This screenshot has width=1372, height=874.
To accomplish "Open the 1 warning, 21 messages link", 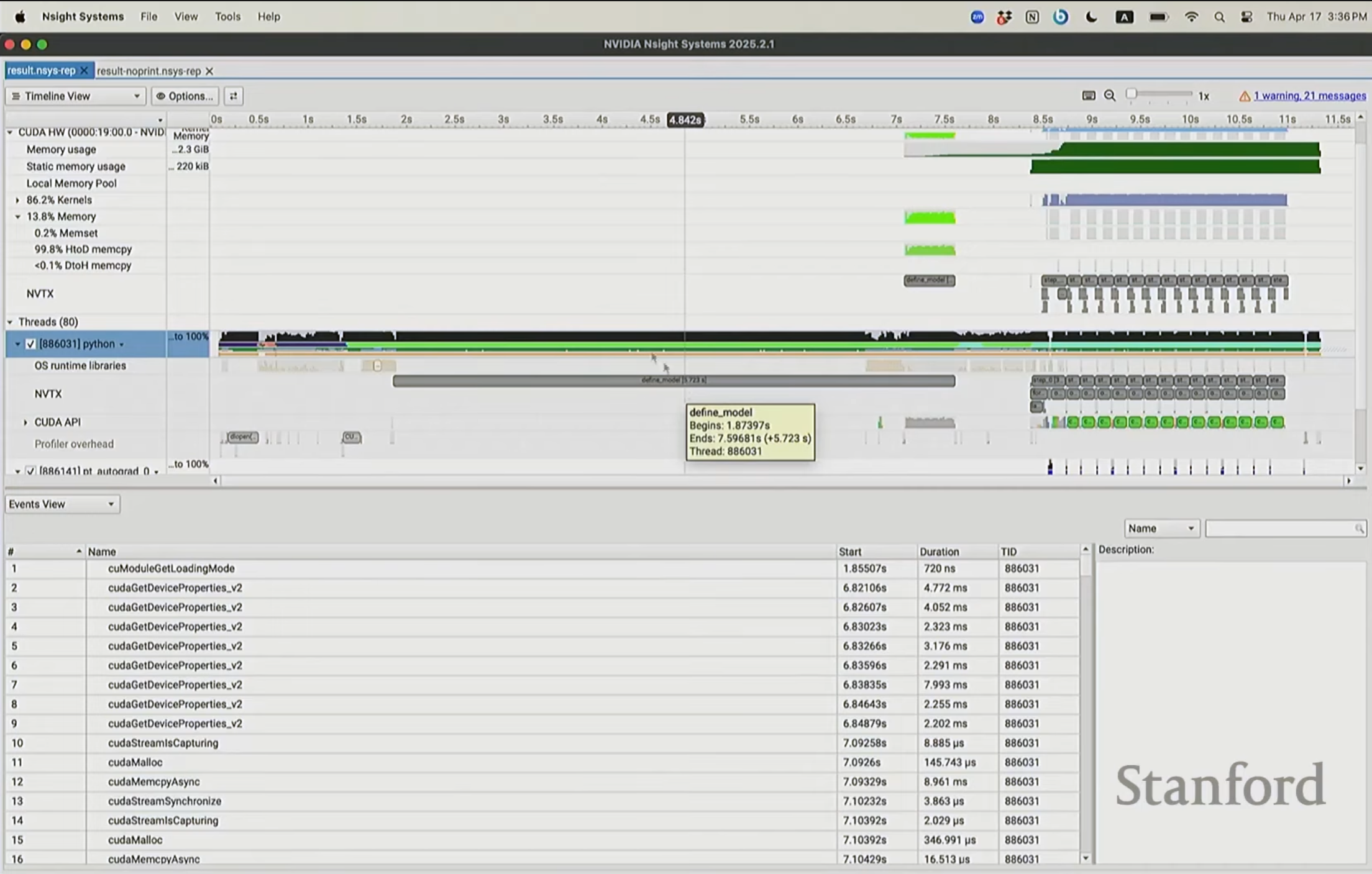I will (x=1309, y=96).
